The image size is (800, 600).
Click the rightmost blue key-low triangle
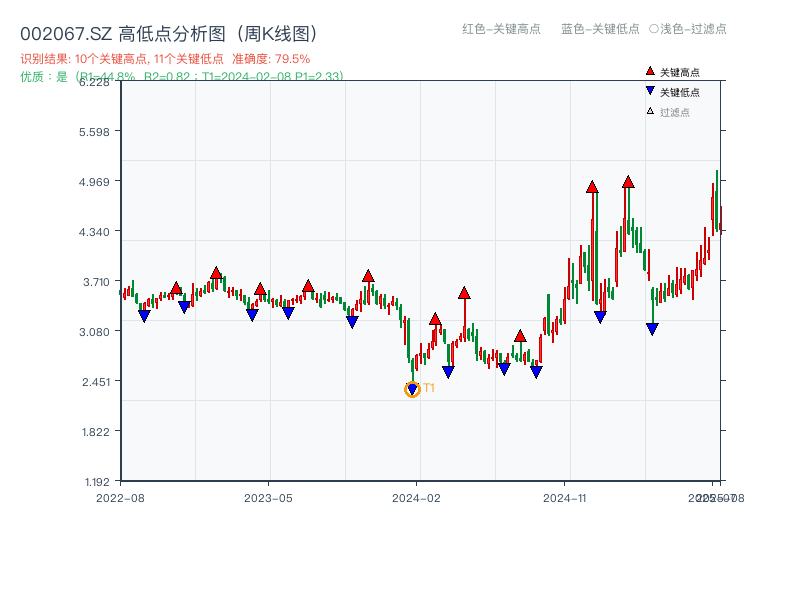point(652,329)
